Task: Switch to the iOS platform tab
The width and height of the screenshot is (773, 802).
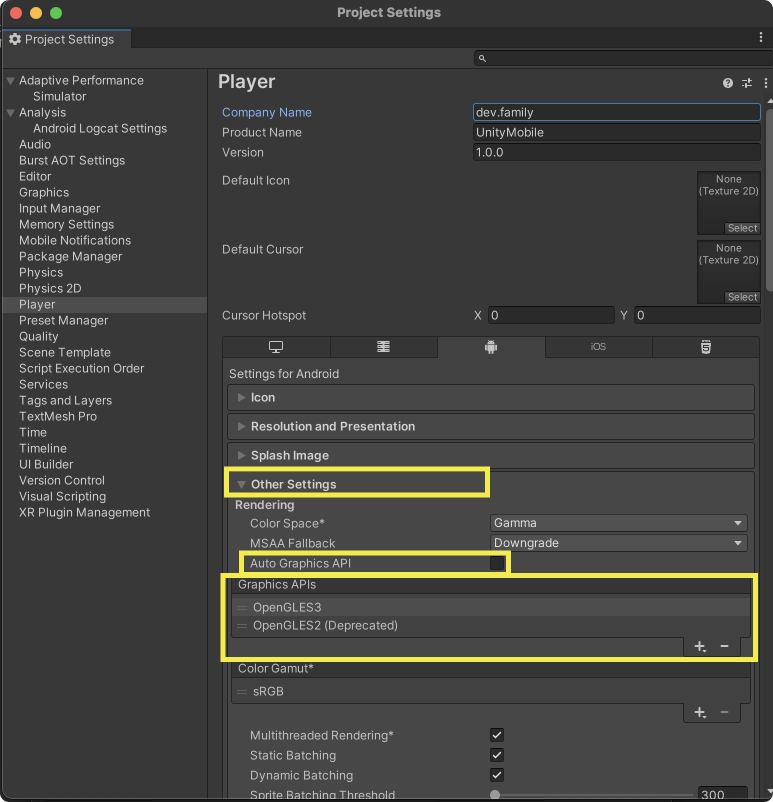Action: [x=598, y=347]
